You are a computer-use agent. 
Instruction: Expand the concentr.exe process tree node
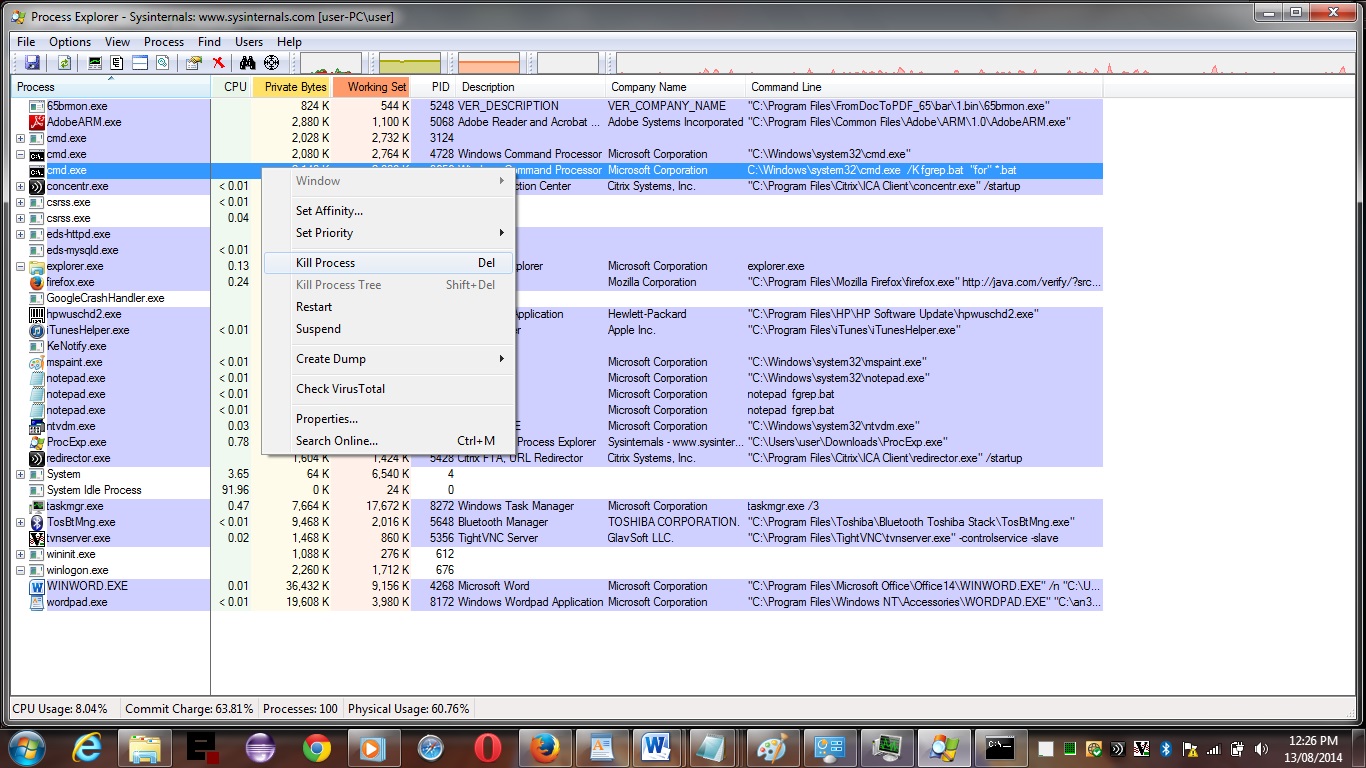click(21, 187)
